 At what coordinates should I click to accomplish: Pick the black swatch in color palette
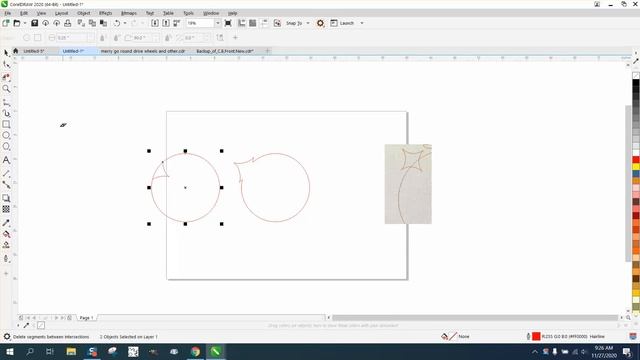click(636, 83)
